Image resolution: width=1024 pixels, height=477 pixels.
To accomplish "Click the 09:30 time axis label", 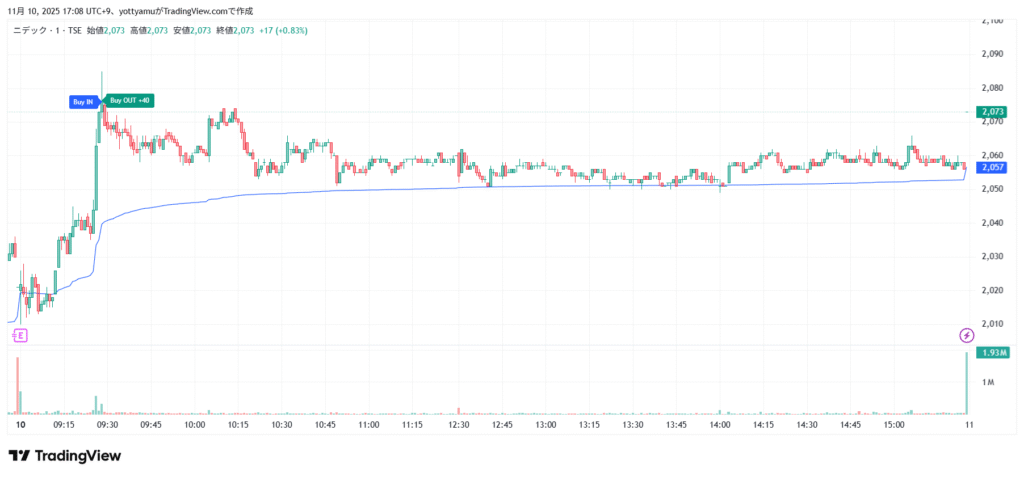I will point(107,425).
